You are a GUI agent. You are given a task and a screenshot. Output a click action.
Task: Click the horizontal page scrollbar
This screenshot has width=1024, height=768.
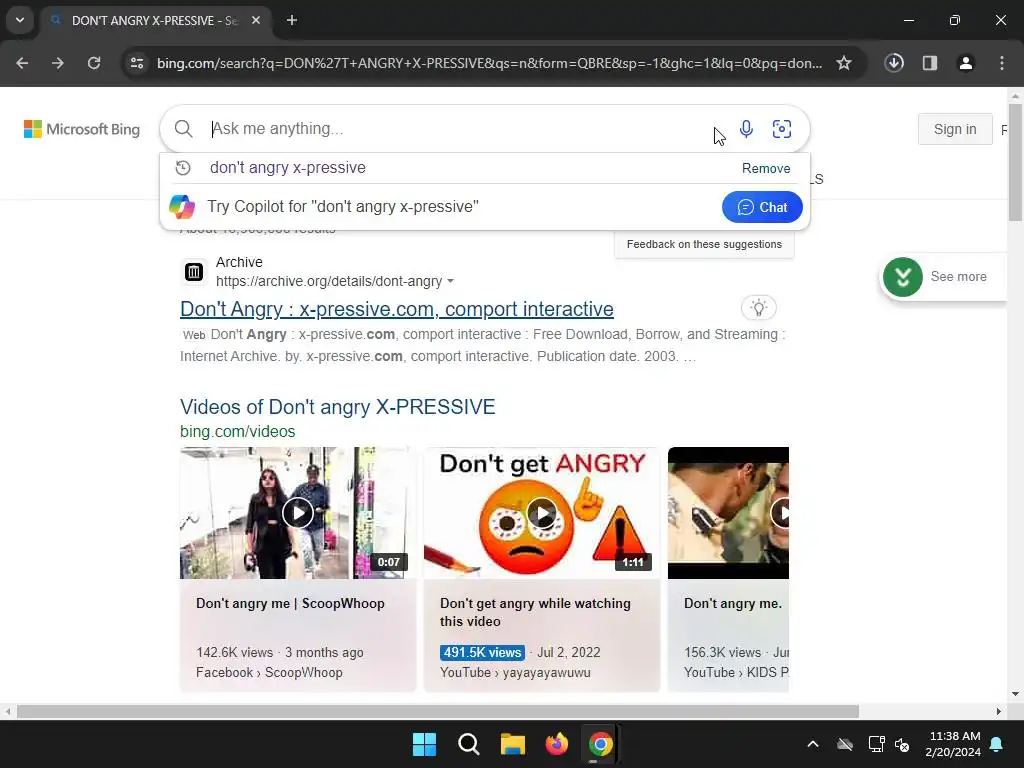438,711
